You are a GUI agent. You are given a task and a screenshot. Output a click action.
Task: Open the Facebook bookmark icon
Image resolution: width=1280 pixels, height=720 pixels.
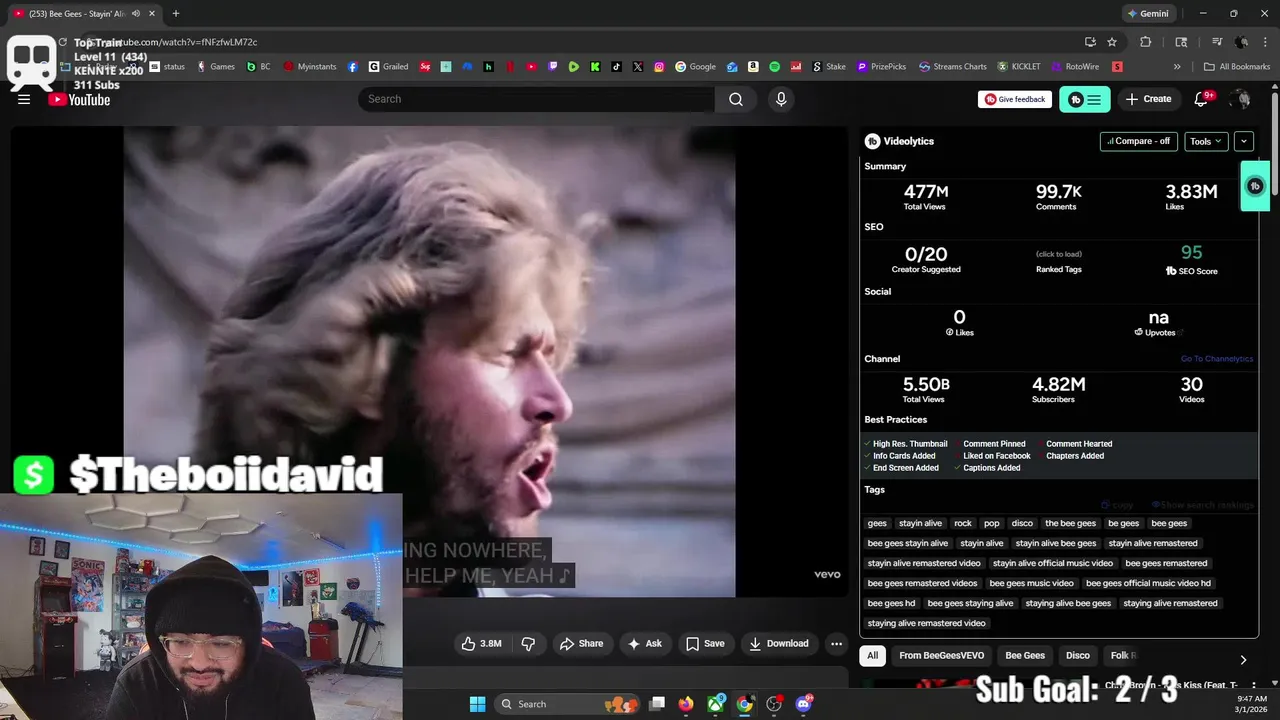click(353, 67)
